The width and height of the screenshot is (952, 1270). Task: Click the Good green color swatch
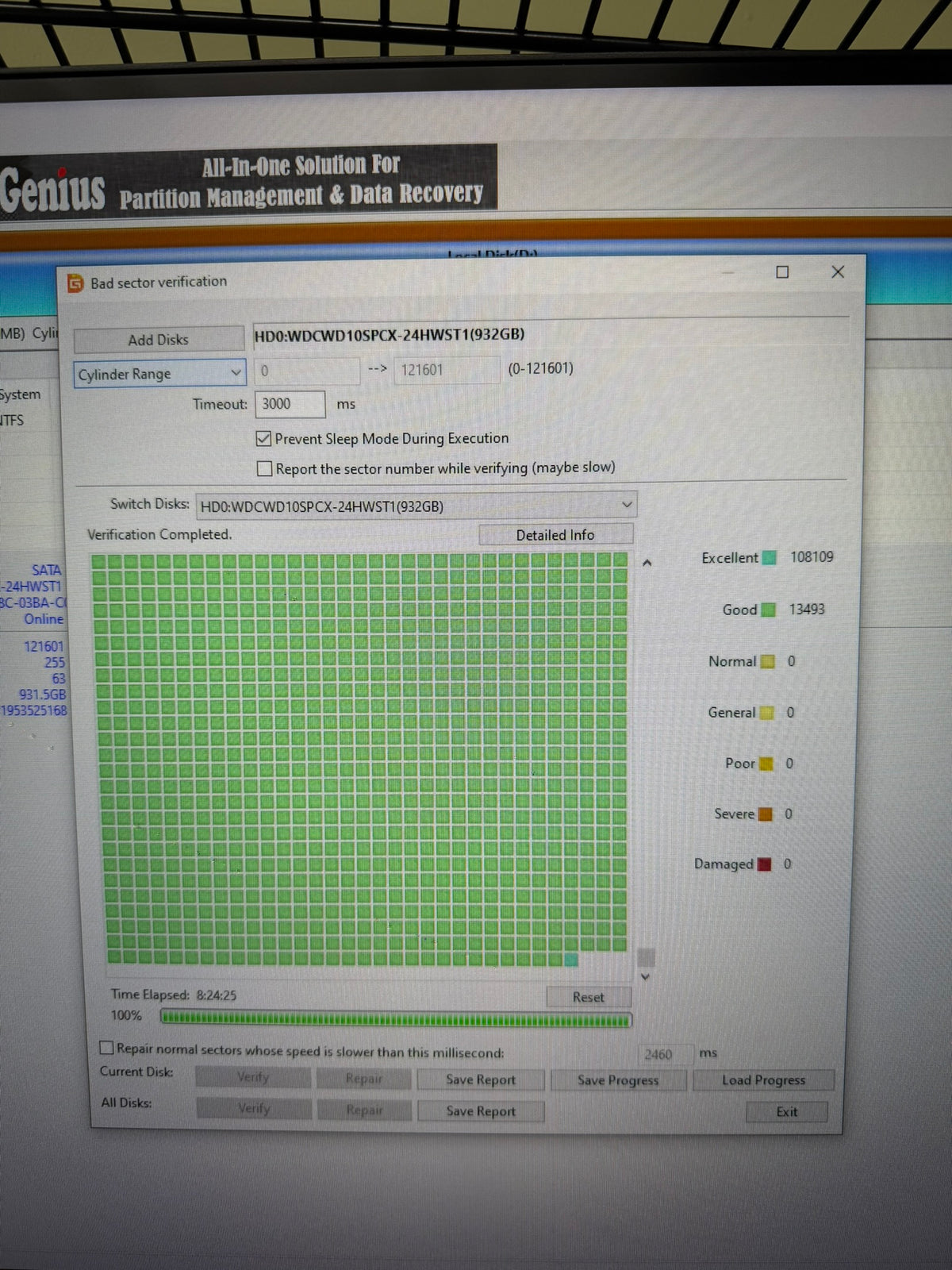tap(768, 610)
